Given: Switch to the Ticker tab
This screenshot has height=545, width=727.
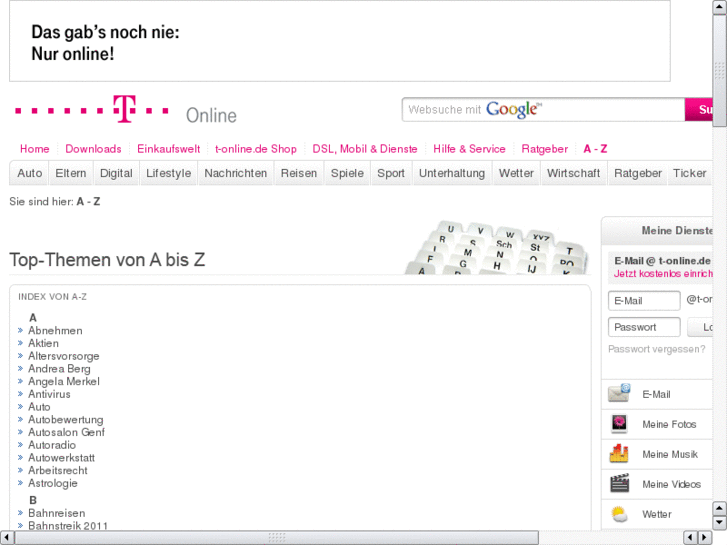Looking at the screenshot, I should pyautogui.click(x=689, y=173).
